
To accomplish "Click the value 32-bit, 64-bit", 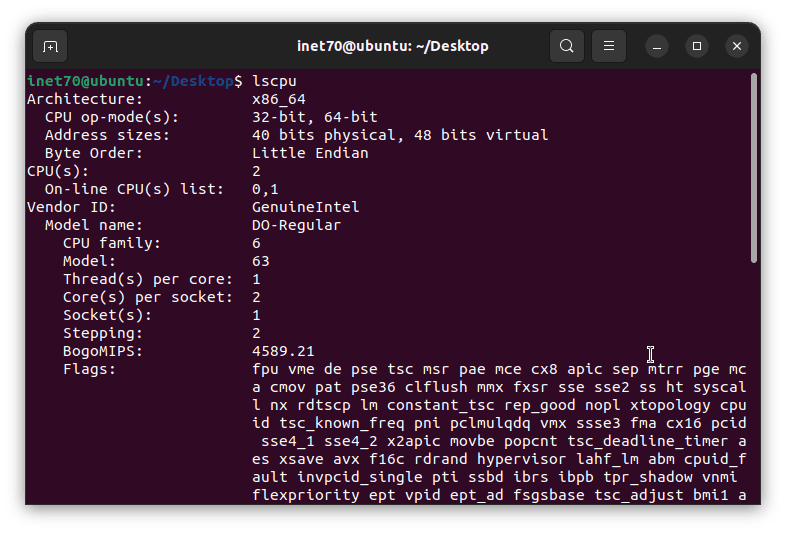I will [x=315, y=117].
